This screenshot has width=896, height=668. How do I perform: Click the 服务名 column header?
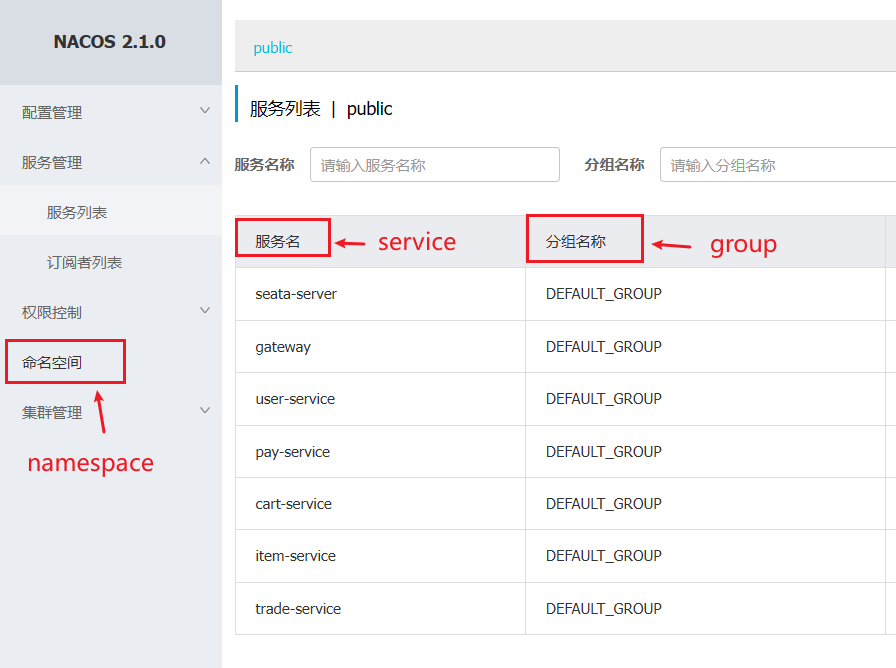[278, 242]
